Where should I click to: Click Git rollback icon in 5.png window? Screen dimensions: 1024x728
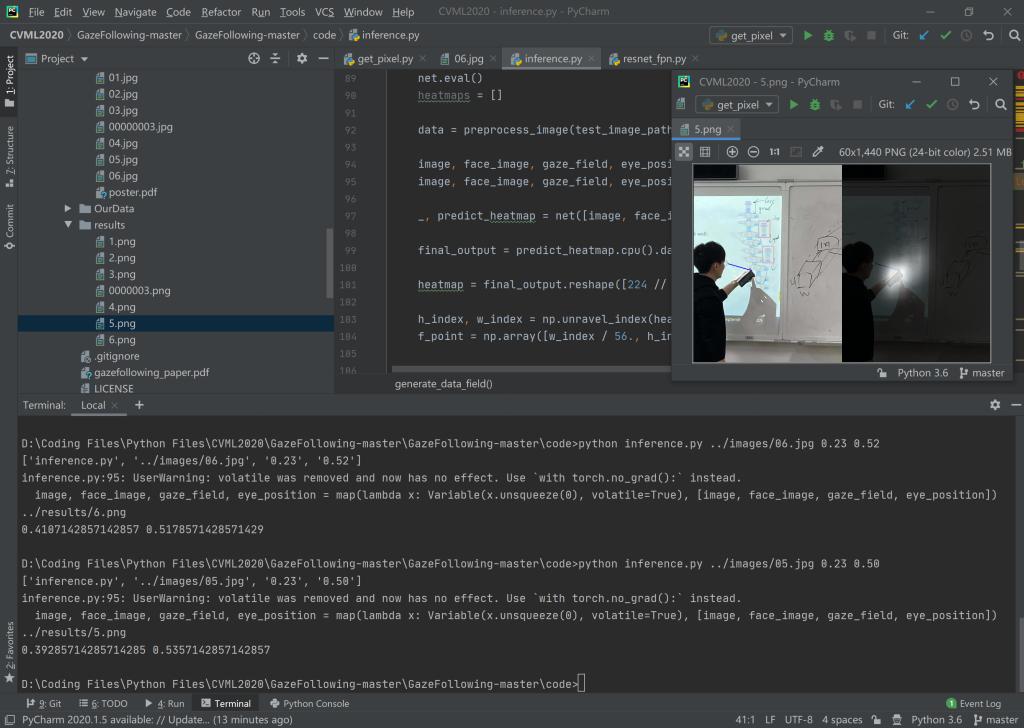click(974, 104)
